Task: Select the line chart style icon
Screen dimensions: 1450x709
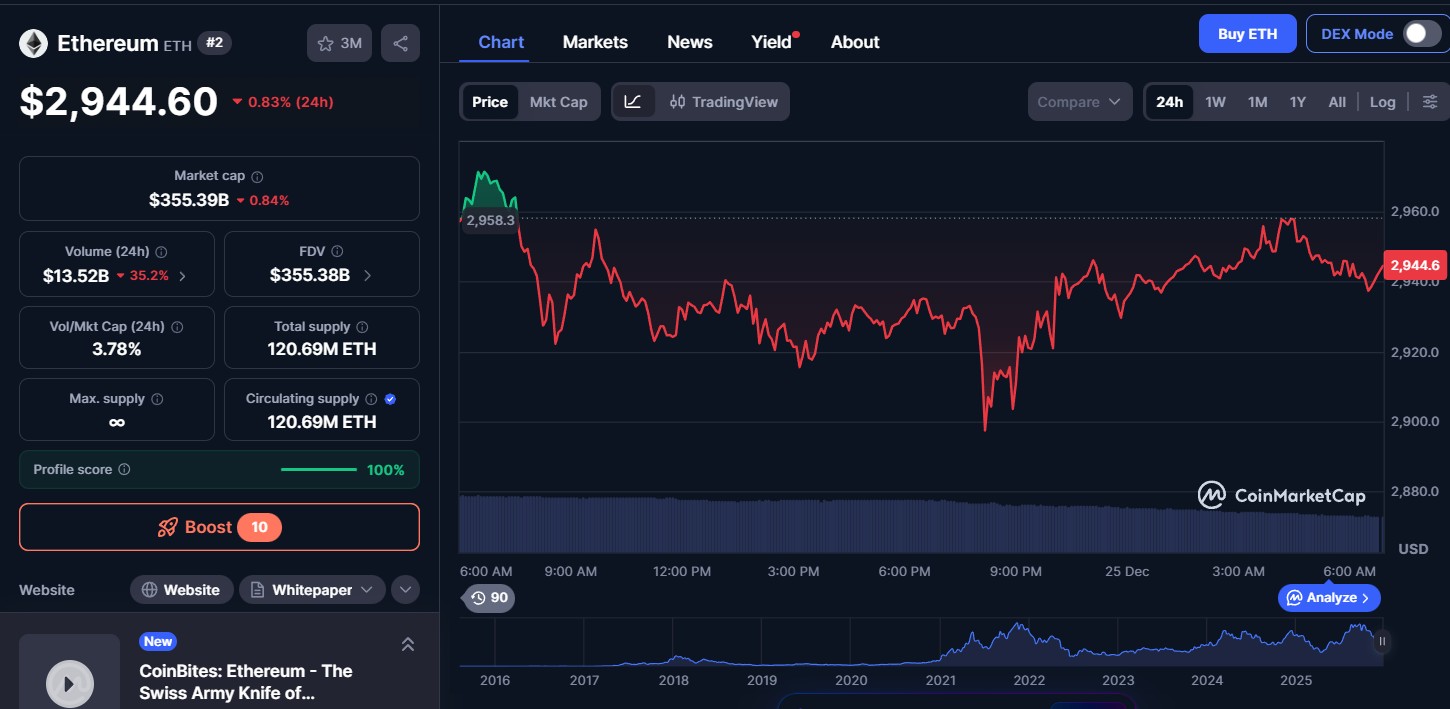Action: click(x=634, y=101)
